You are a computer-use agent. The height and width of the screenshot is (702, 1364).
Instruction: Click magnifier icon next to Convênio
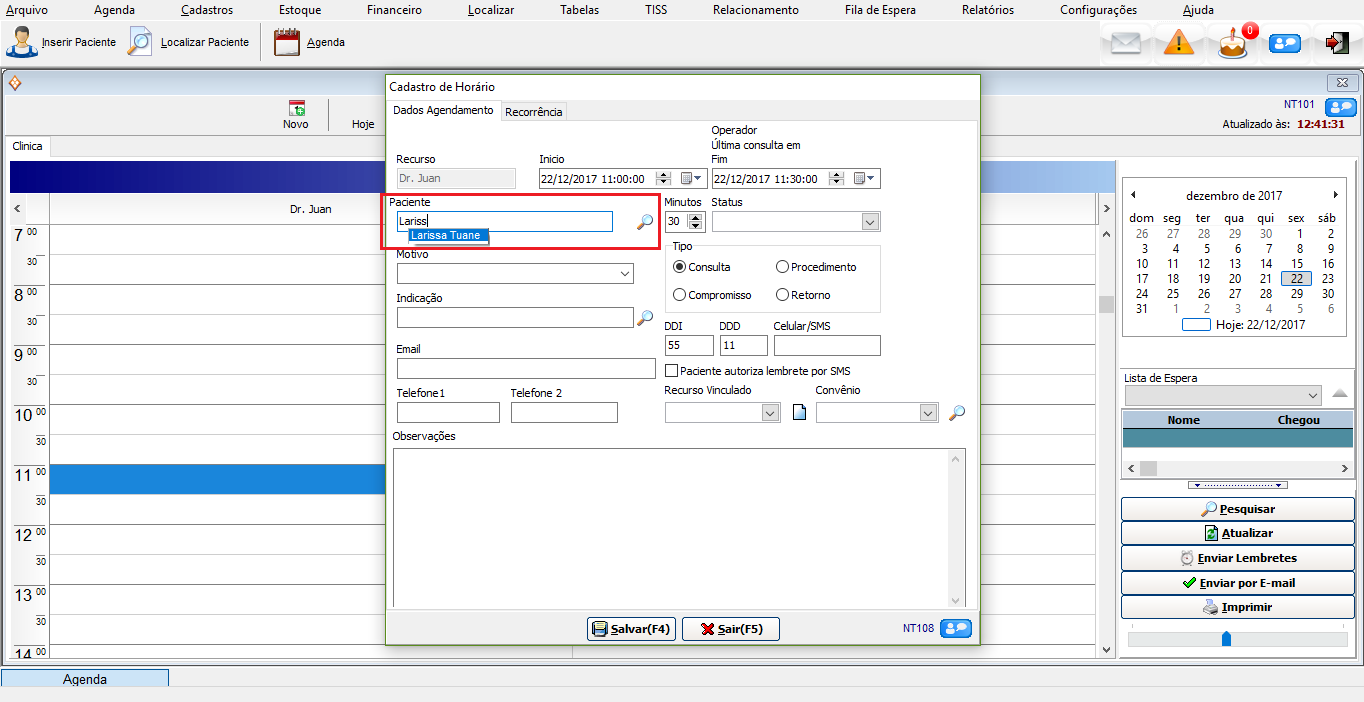[957, 413]
